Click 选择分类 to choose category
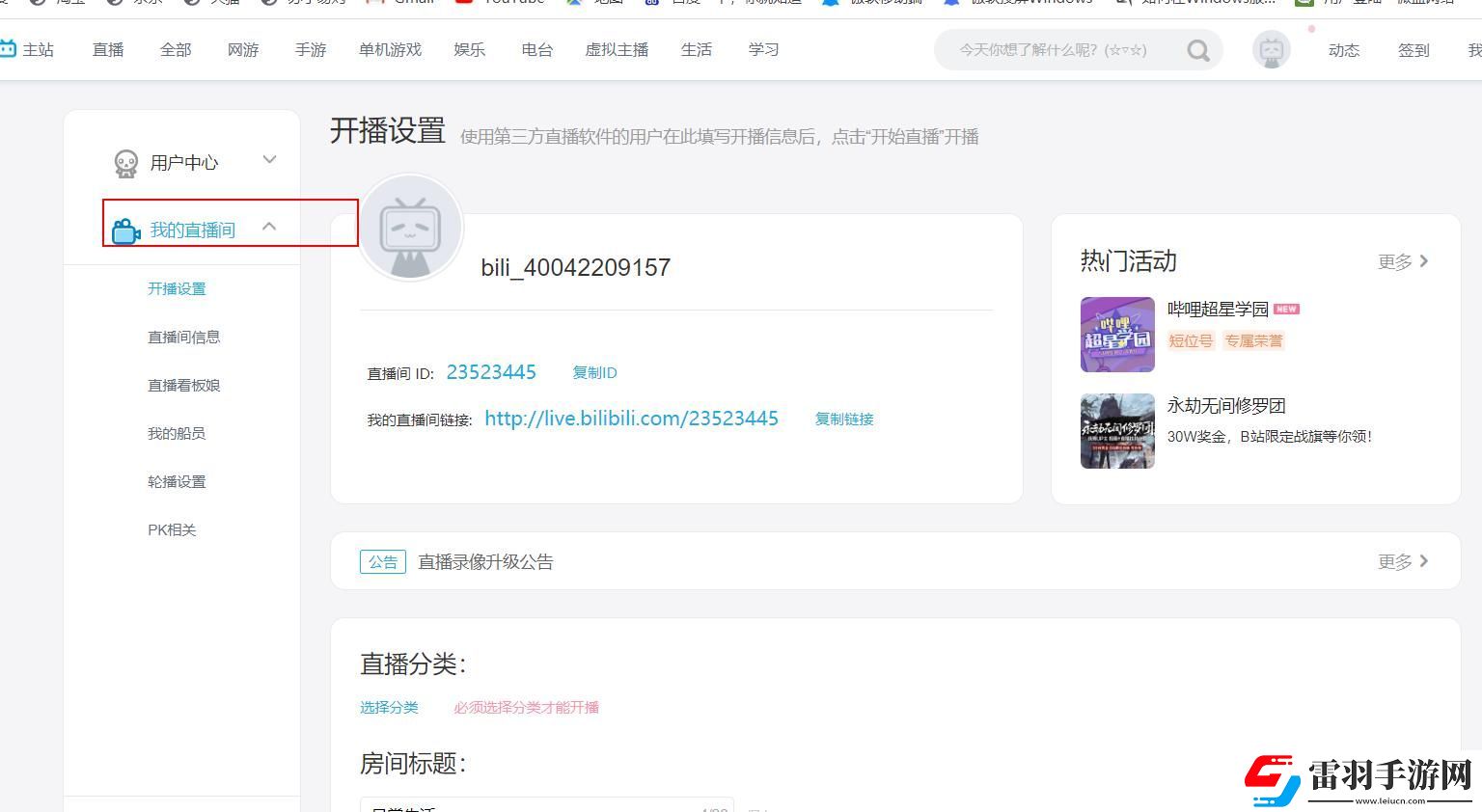The image size is (1482, 812). click(389, 707)
